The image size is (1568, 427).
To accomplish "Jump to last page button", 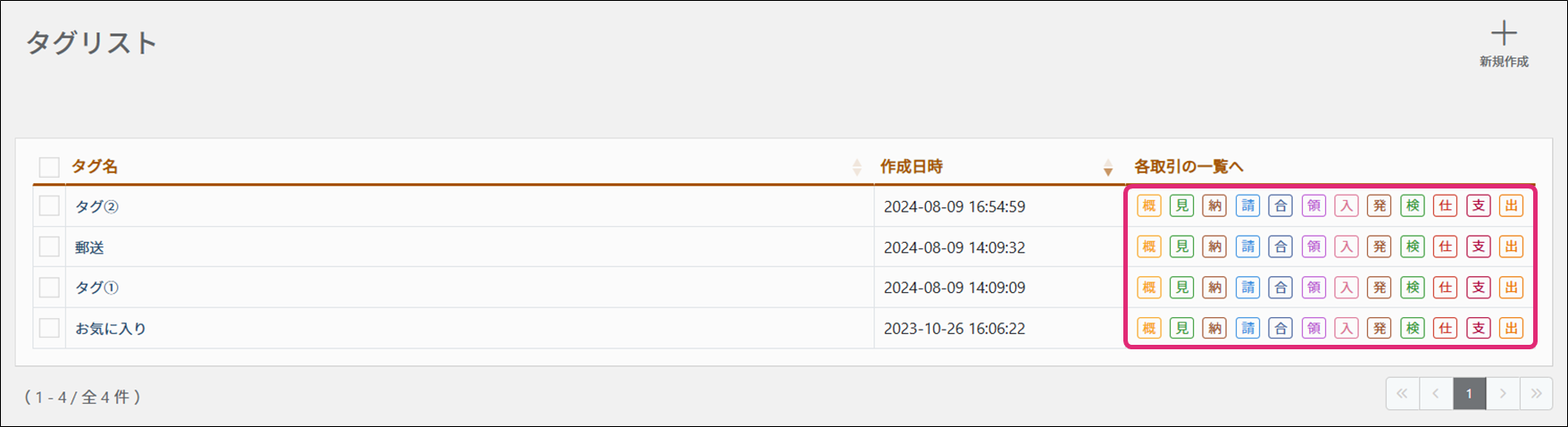I will [x=1536, y=393].
